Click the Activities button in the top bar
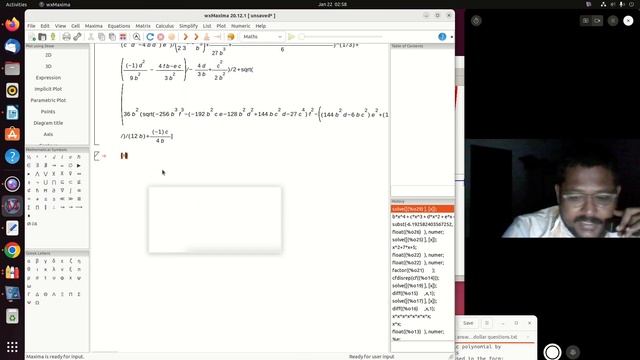 [x=16, y=4]
